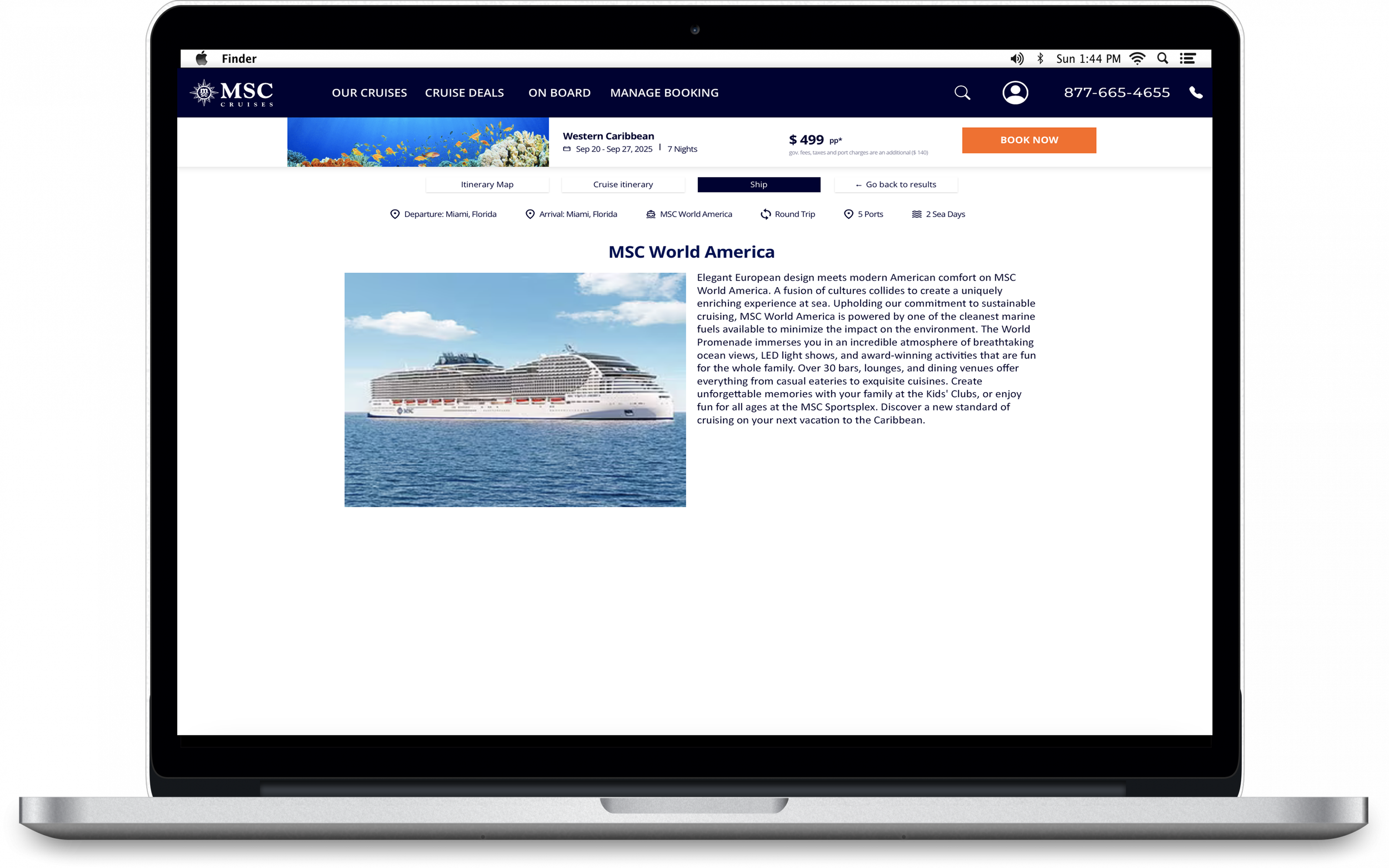
Task: Click the Western Caribbean title
Action: [608, 136]
